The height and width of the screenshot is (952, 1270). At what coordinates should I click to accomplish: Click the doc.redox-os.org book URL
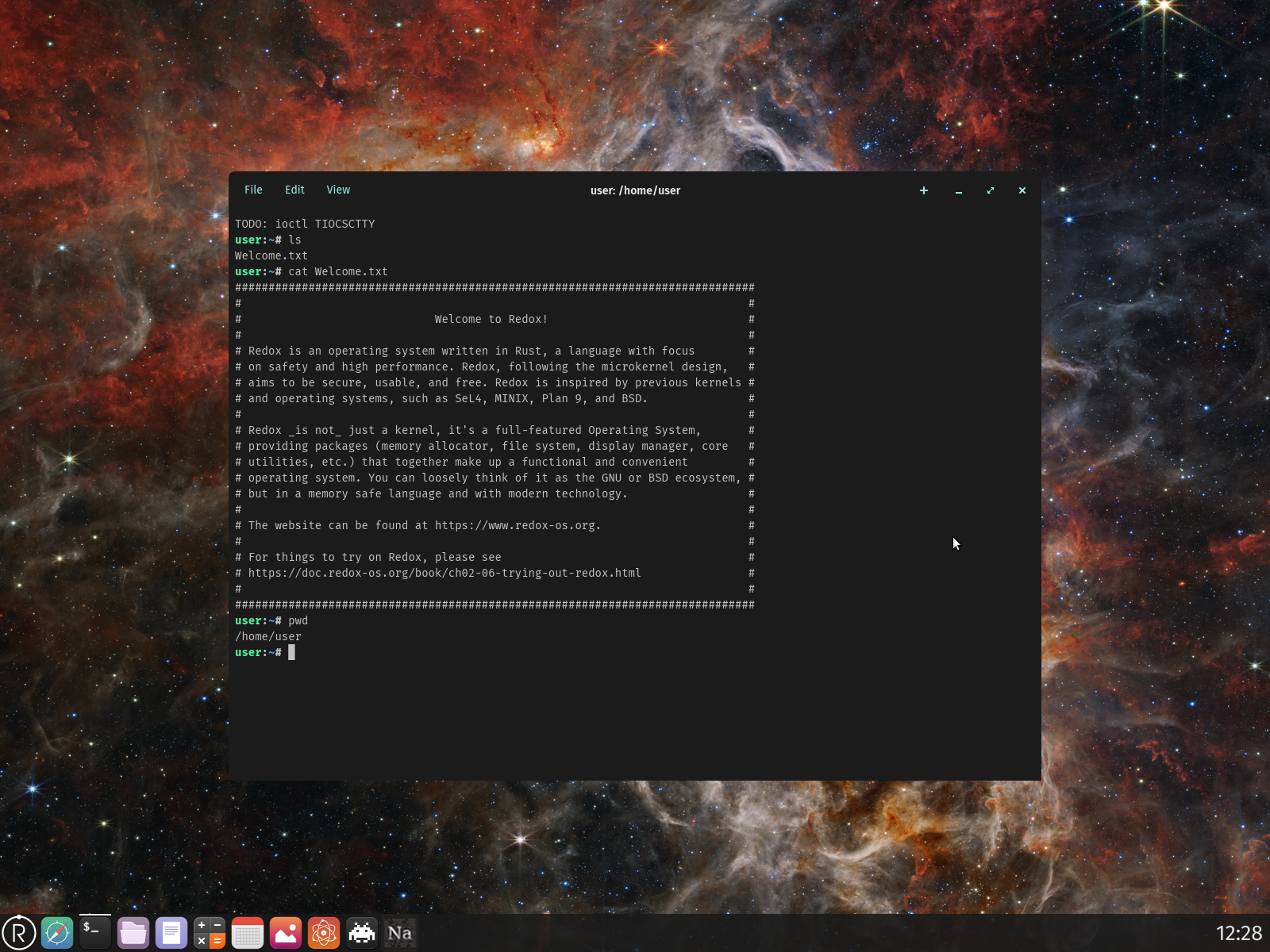click(x=444, y=573)
